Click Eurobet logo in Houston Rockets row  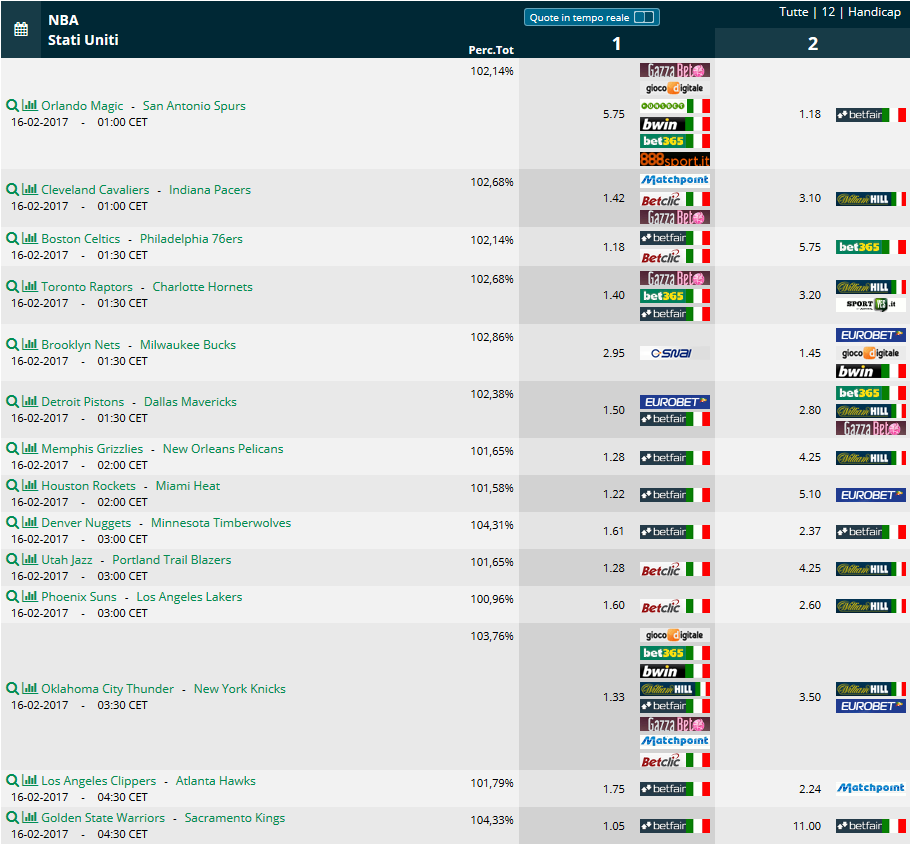coord(871,495)
